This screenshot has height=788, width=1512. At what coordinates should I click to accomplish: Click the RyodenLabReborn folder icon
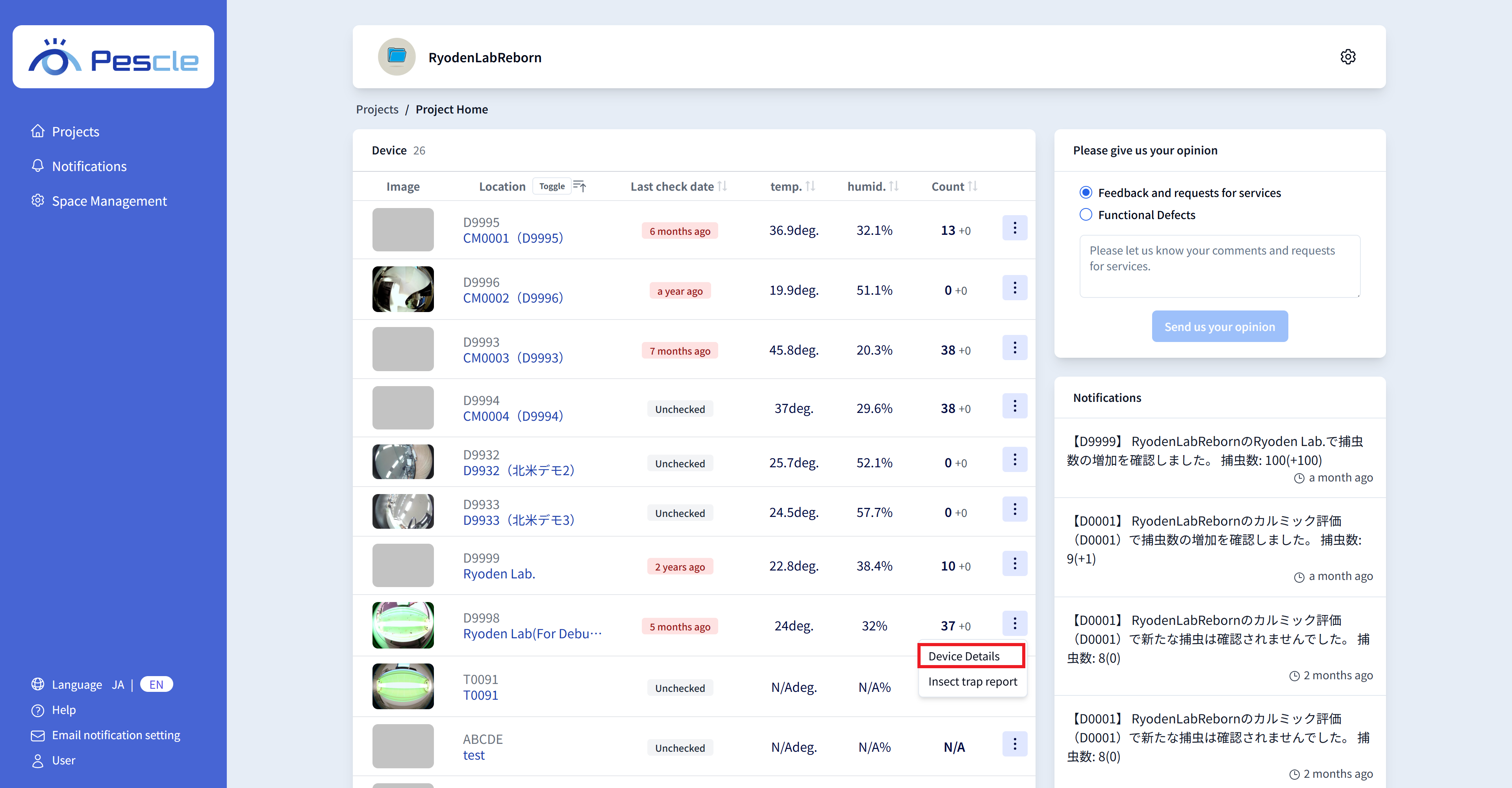tap(397, 57)
